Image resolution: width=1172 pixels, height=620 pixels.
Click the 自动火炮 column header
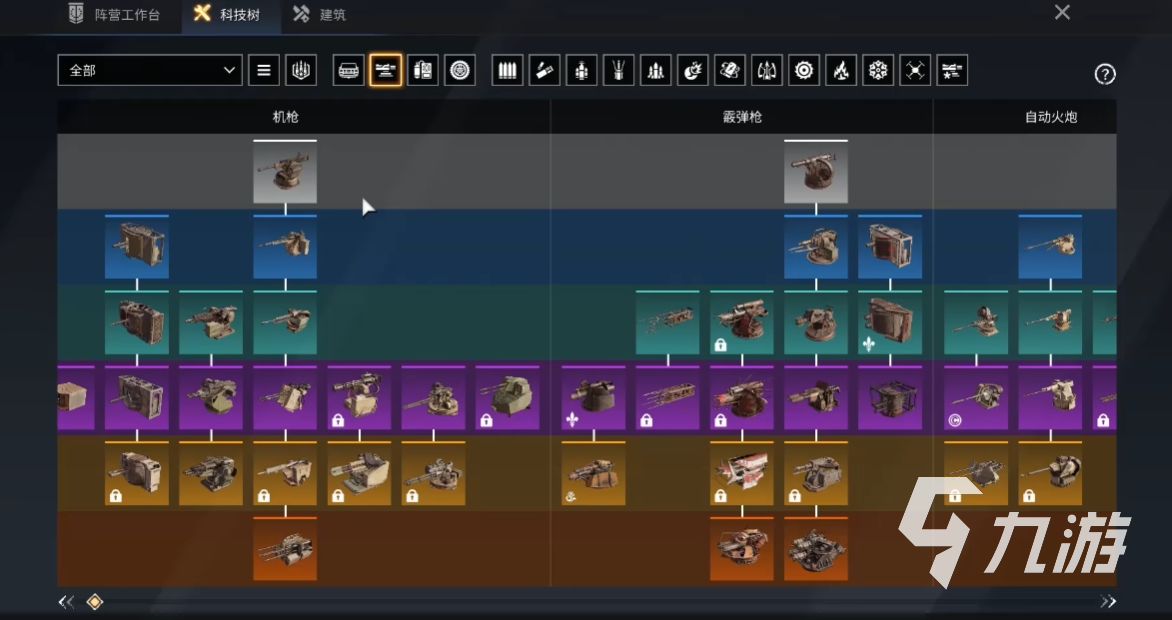click(x=1050, y=117)
